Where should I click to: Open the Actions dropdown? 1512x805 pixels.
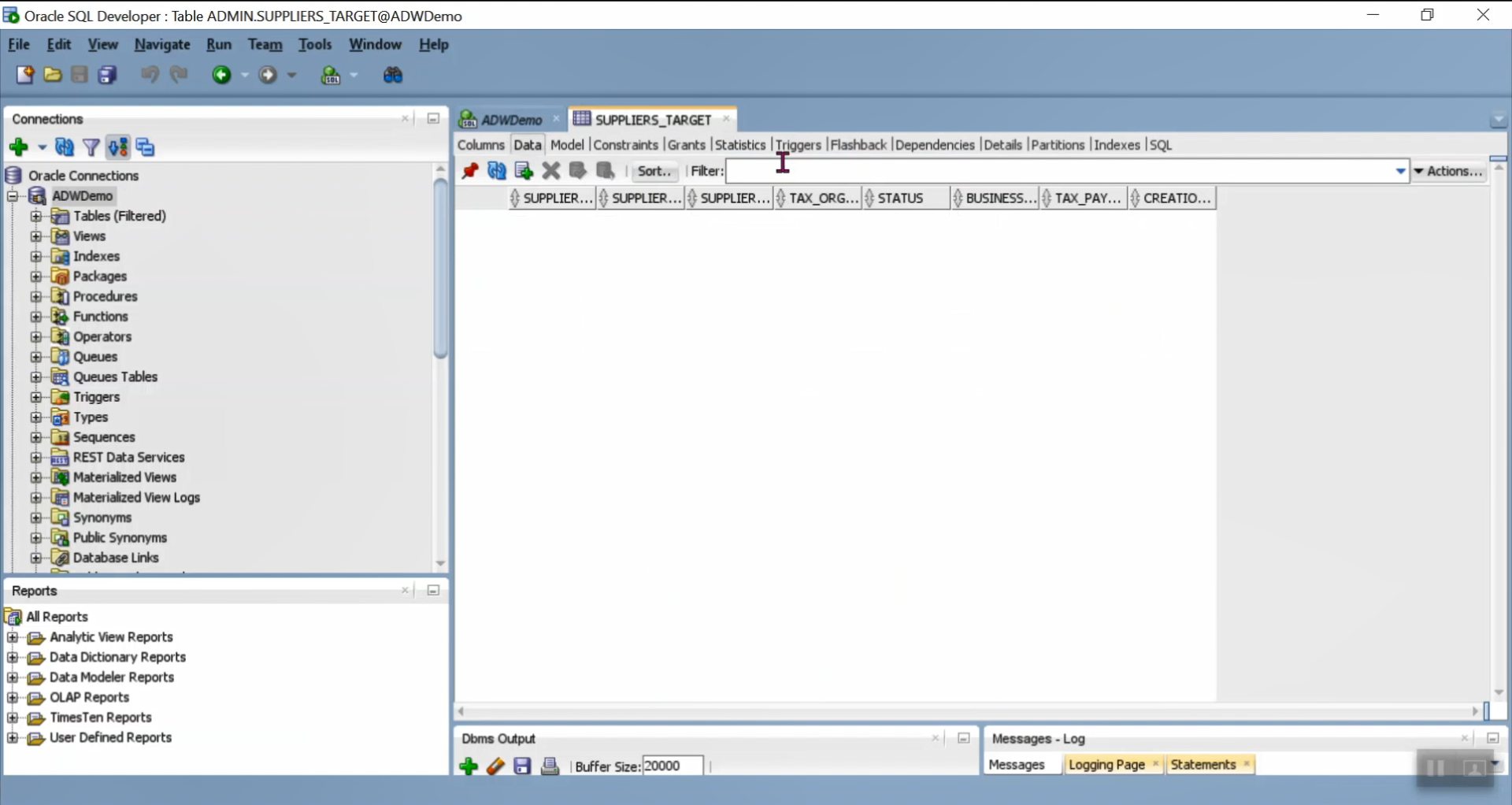[x=1449, y=171]
